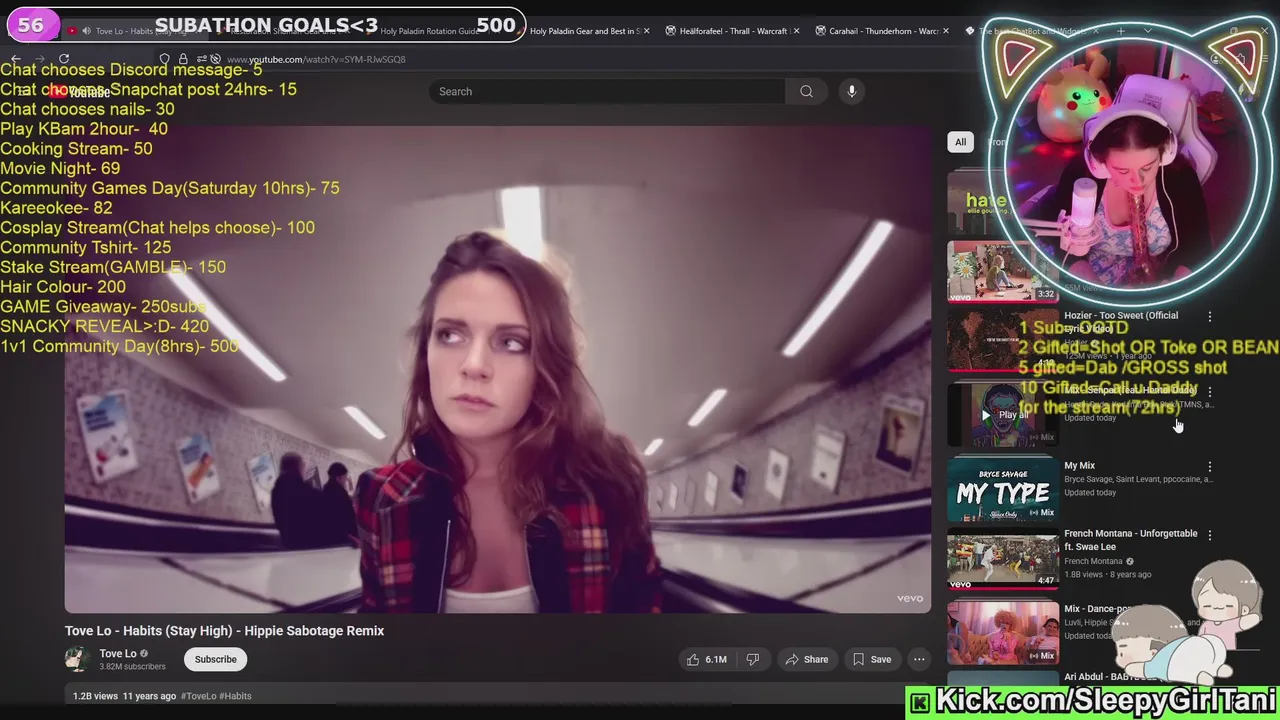Select the All filter chip
The width and height of the screenshot is (1280, 720).
tap(960, 142)
